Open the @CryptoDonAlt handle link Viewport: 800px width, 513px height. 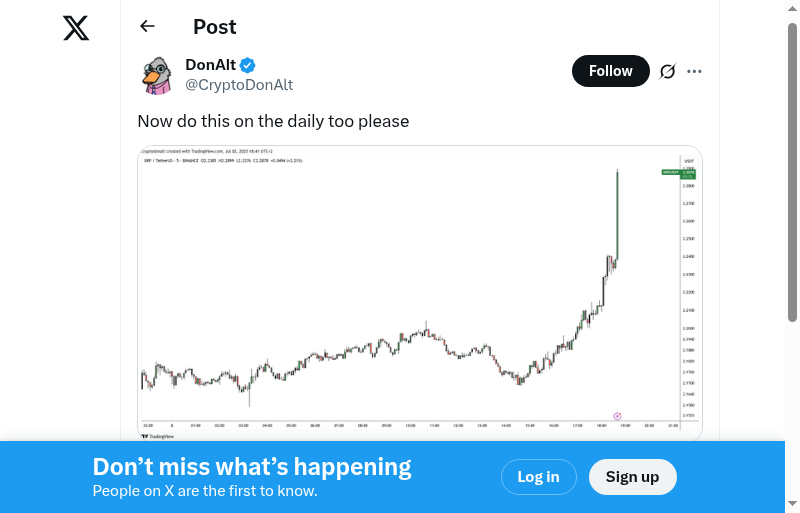[x=239, y=85]
